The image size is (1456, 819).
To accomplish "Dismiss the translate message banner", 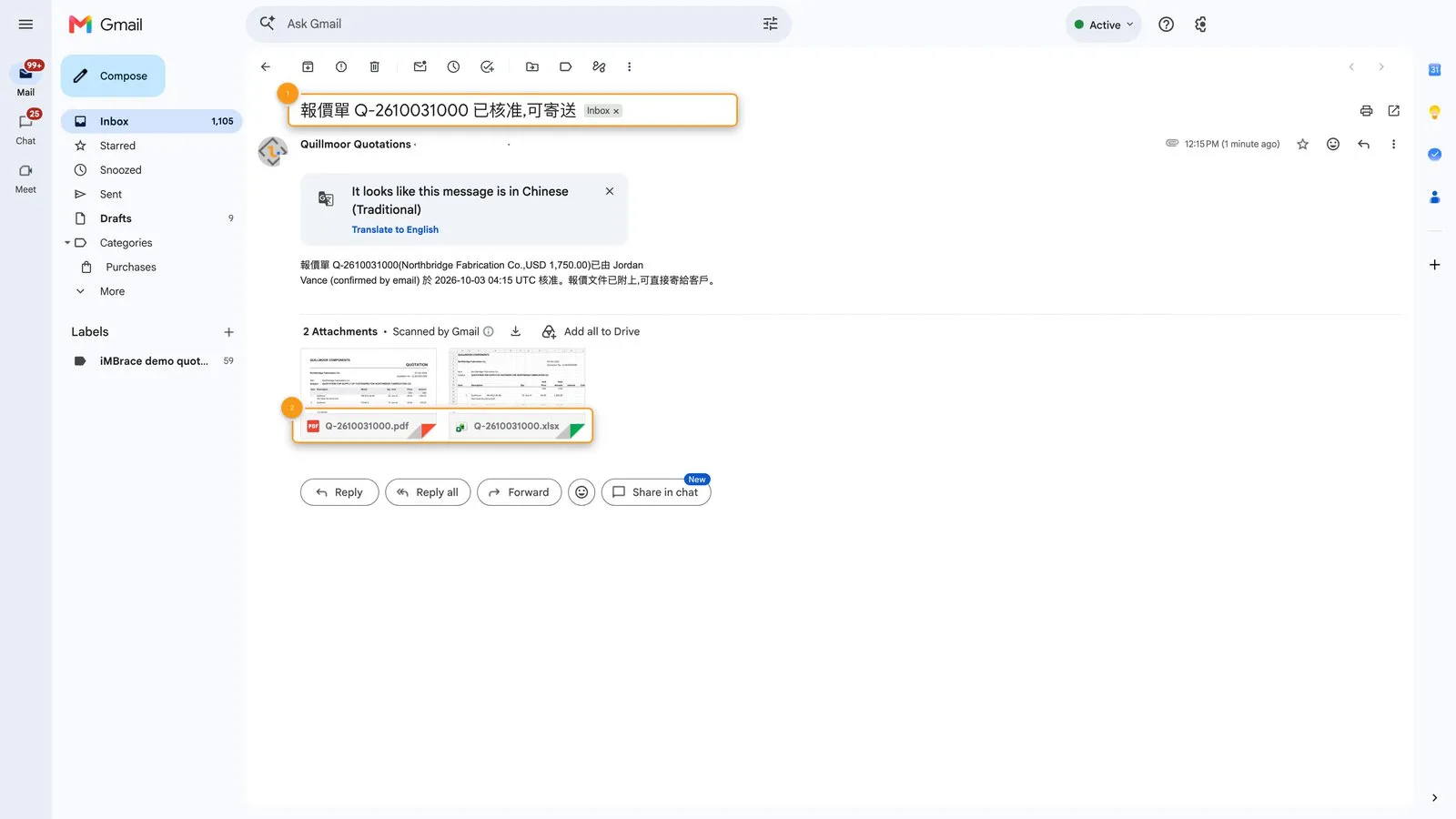I will [610, 191].
